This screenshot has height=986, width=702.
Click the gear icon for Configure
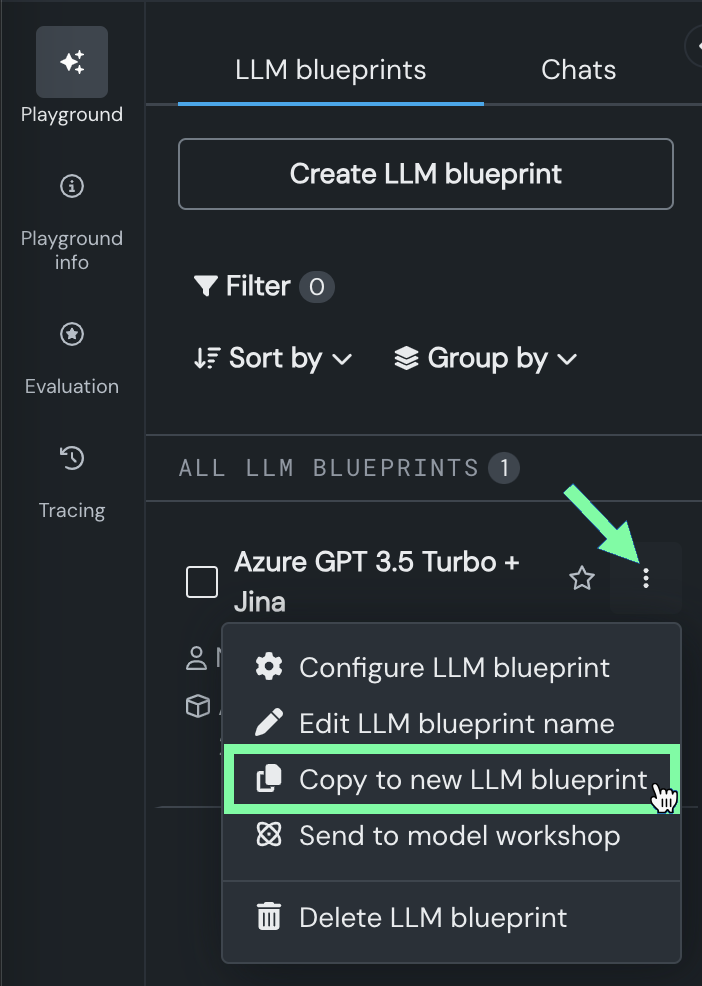[269, 667]
